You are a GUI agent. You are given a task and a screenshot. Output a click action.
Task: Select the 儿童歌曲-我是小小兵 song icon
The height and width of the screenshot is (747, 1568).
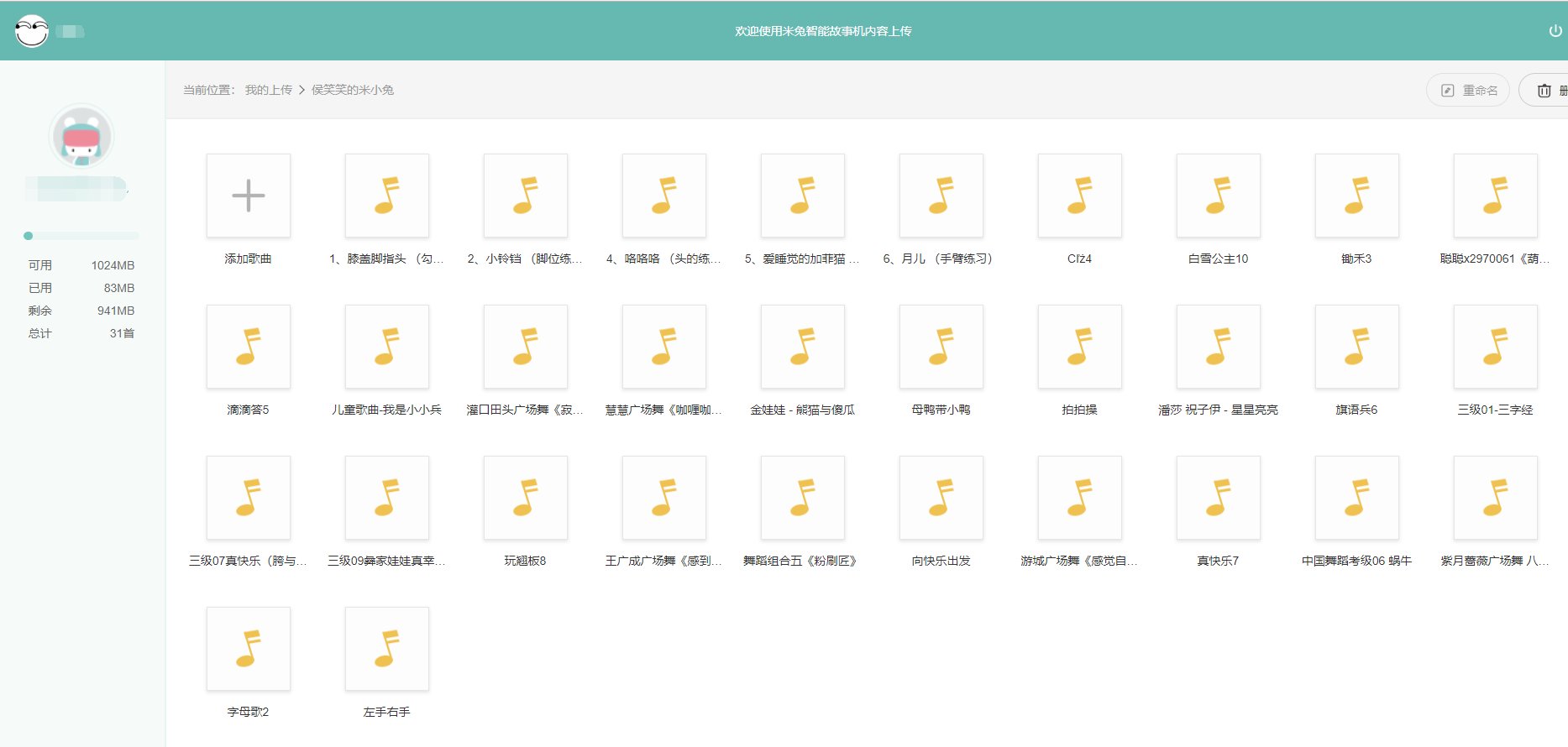[387, 347]
